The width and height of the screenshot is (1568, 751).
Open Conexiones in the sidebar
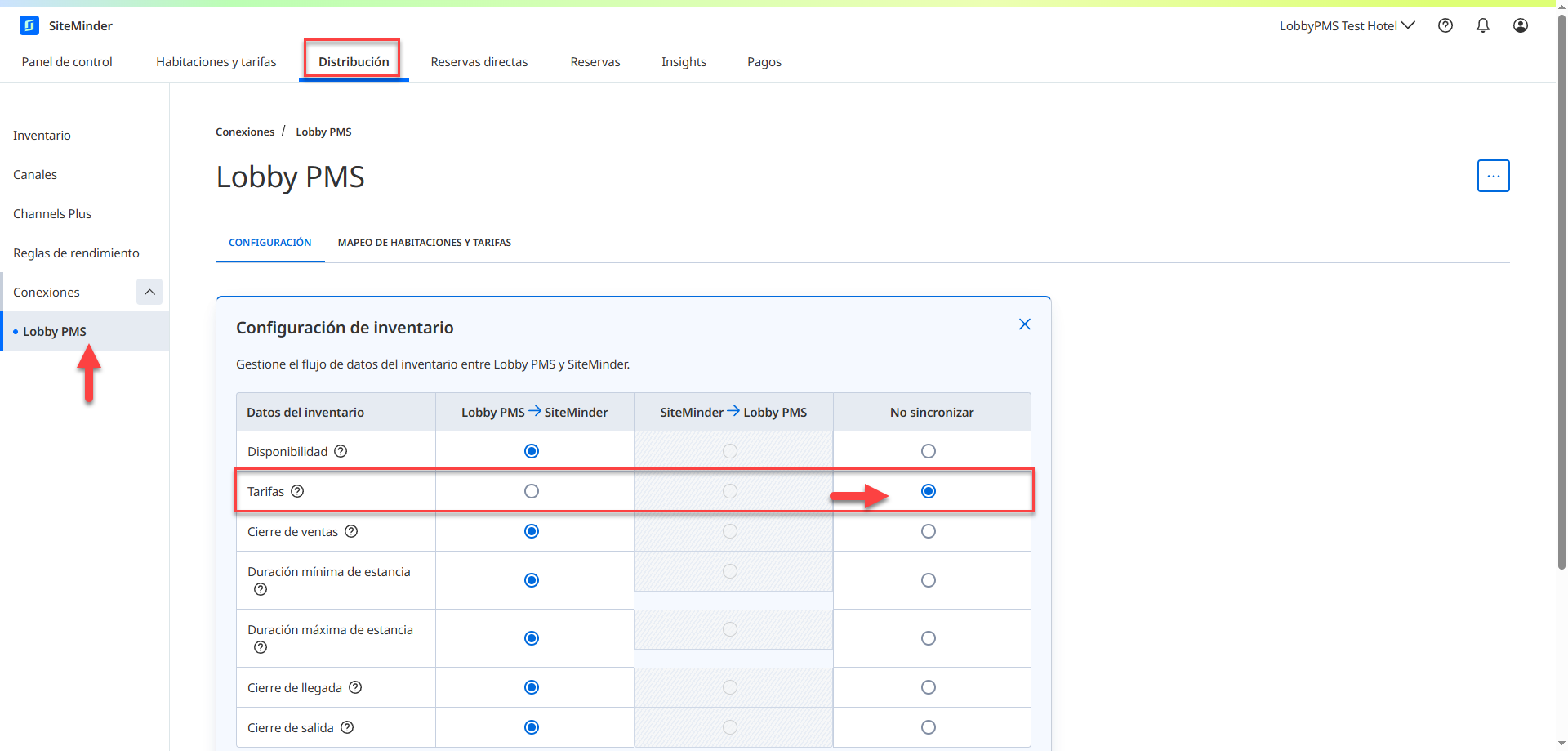47,293
